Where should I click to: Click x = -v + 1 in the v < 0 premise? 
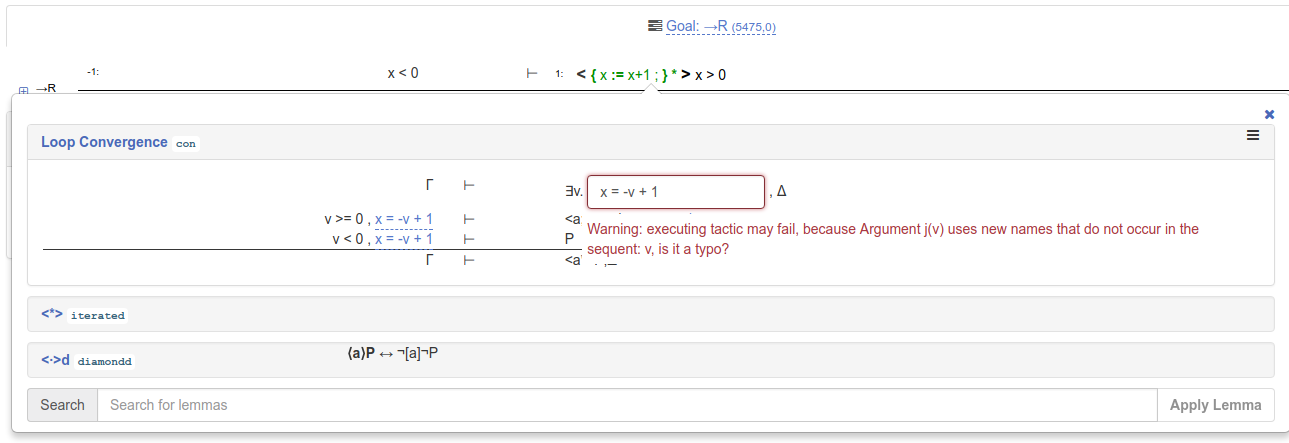click(404, 239)
